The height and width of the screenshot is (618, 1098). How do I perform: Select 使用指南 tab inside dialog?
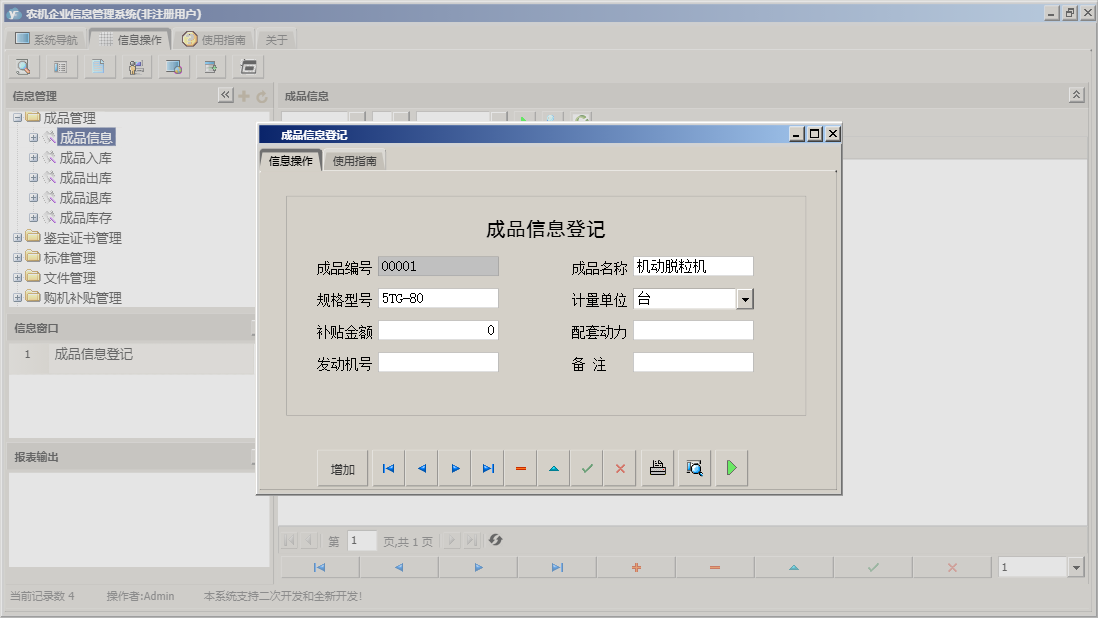click(x=354, y=161)
